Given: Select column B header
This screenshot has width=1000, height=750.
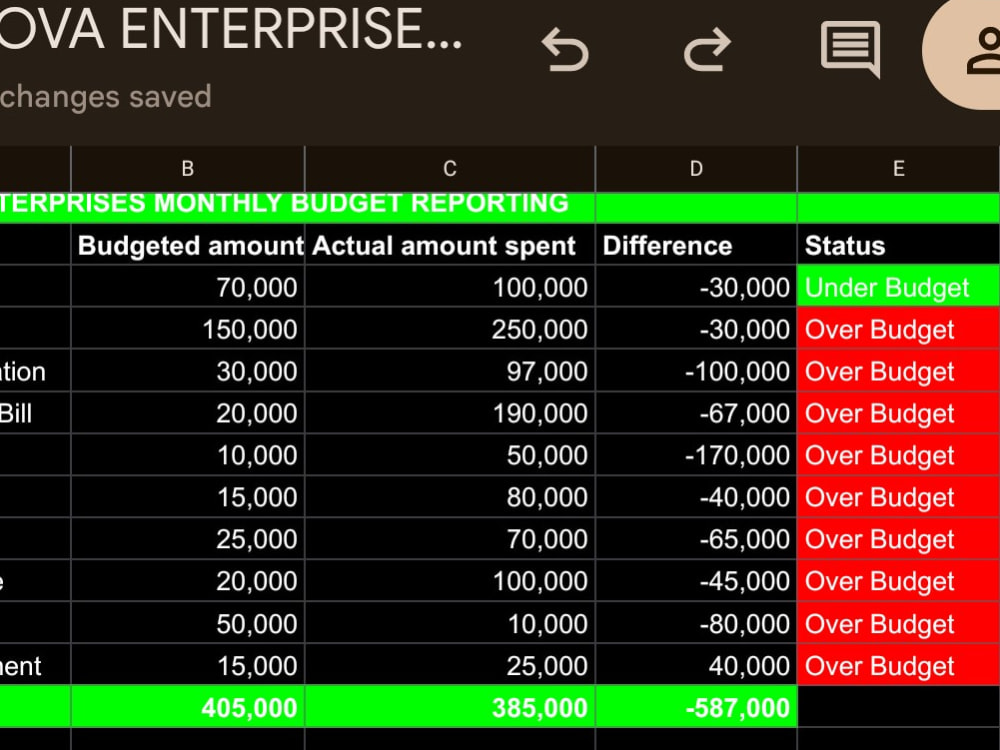Looking at the screenshot, I should coord(188,169).
